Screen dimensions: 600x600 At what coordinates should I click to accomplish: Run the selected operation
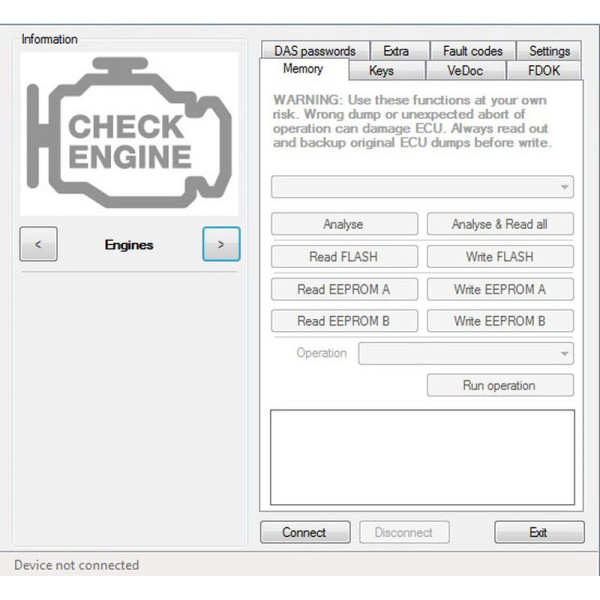click(x=500, y=386)
